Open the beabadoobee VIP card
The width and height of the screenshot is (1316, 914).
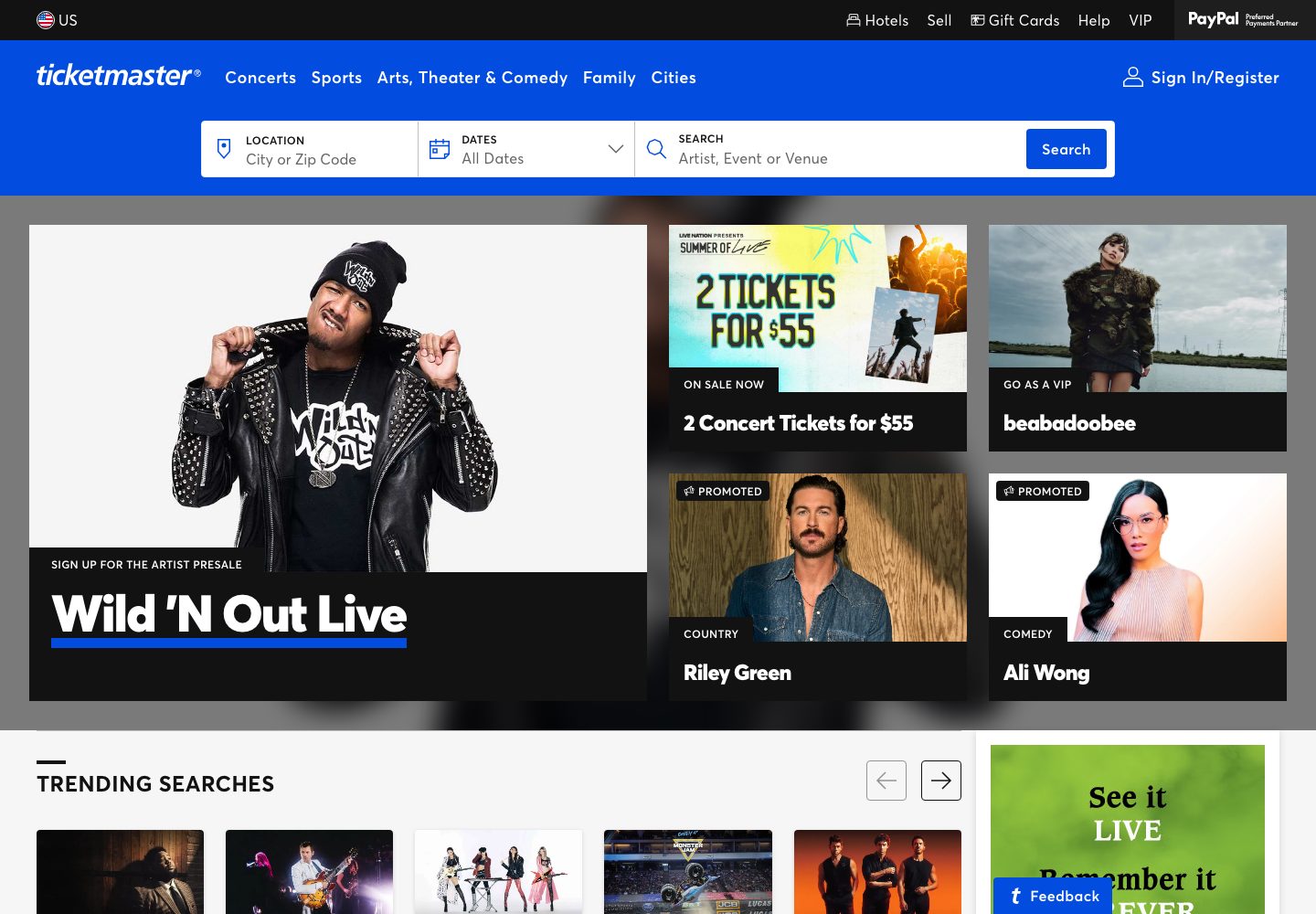pos(1138,338)
